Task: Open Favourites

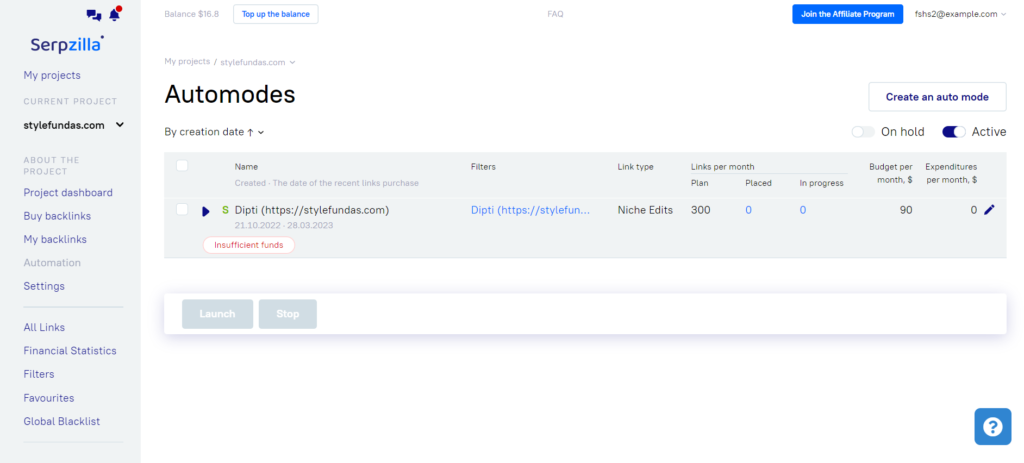Action: coord(49,398)
